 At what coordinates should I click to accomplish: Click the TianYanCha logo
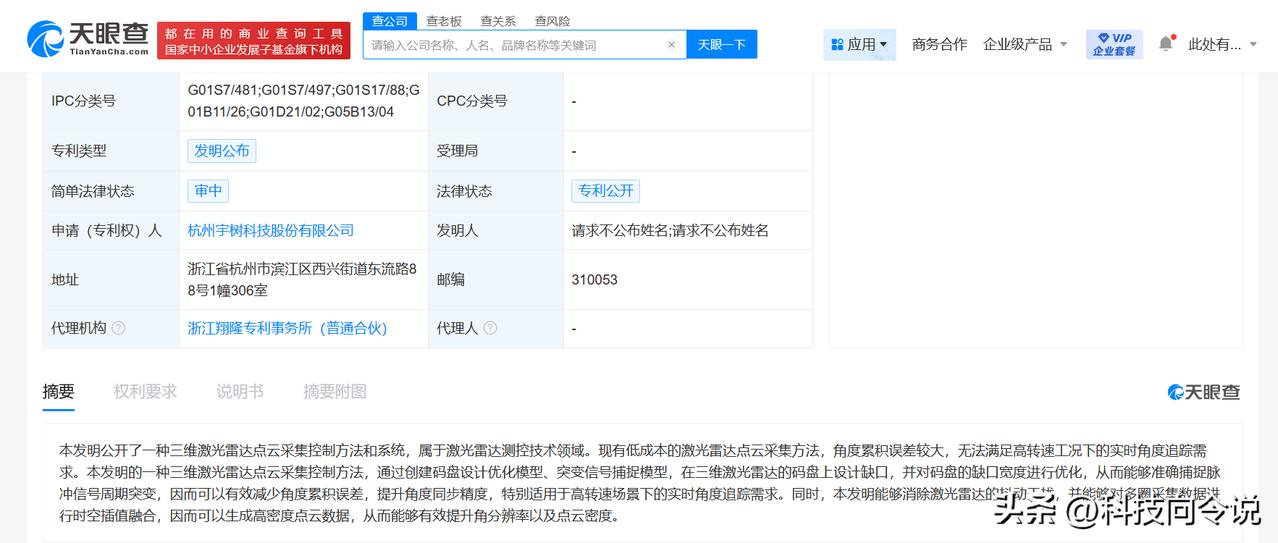tap(88, 40)
